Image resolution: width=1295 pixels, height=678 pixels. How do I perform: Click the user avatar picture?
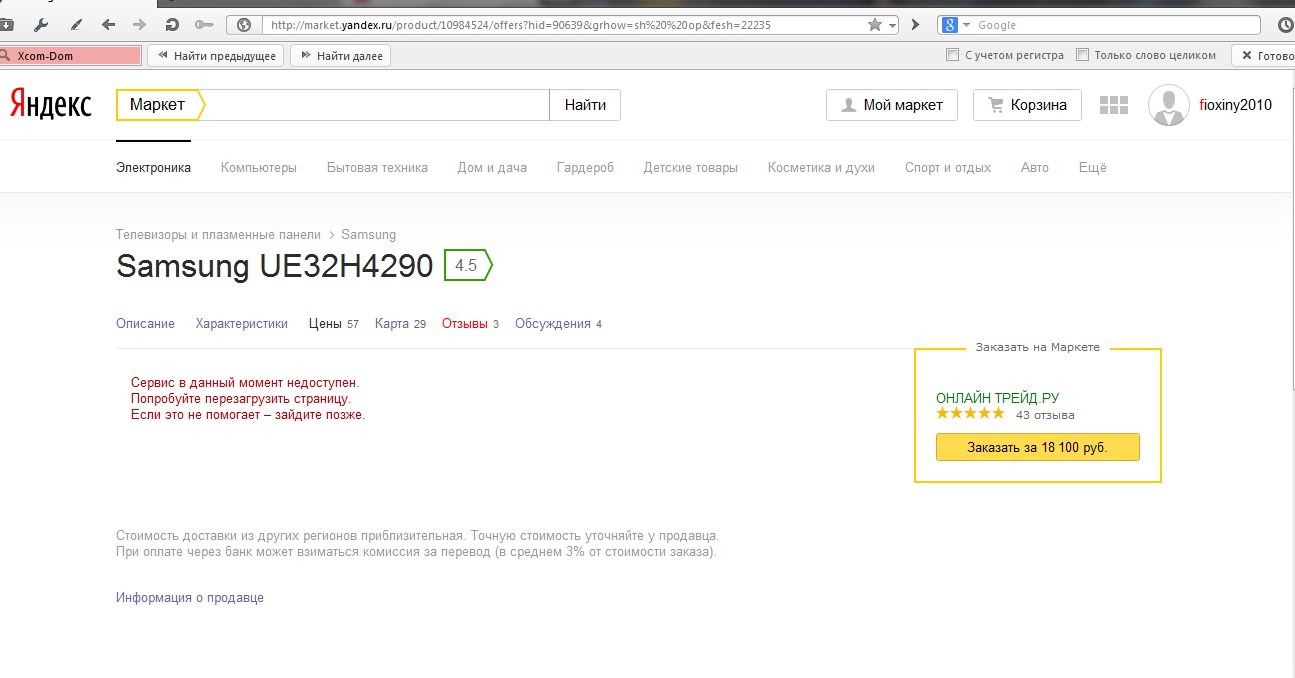pos(1168,105)
